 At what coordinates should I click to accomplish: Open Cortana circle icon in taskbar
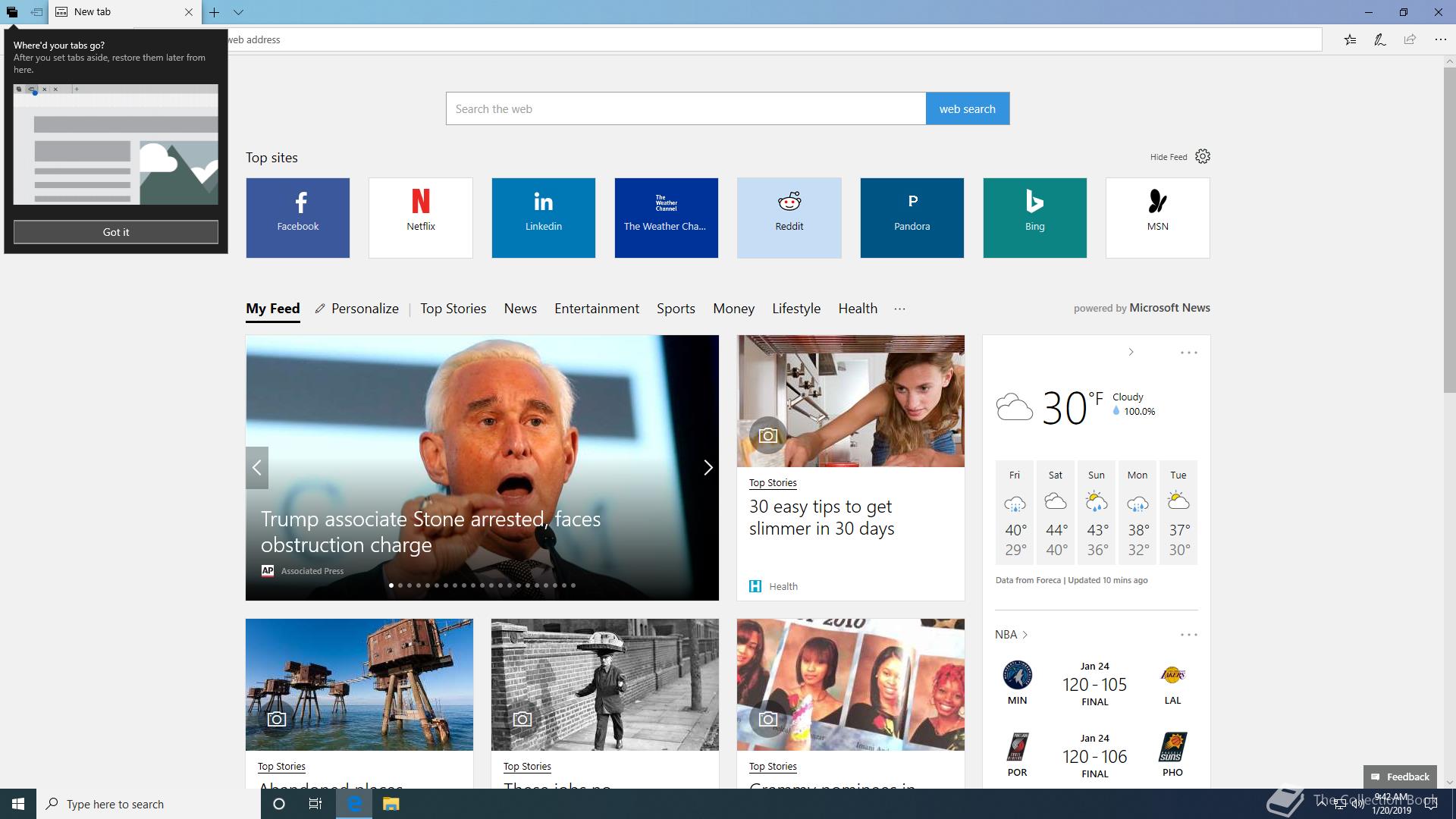click(x=278, y=804)
